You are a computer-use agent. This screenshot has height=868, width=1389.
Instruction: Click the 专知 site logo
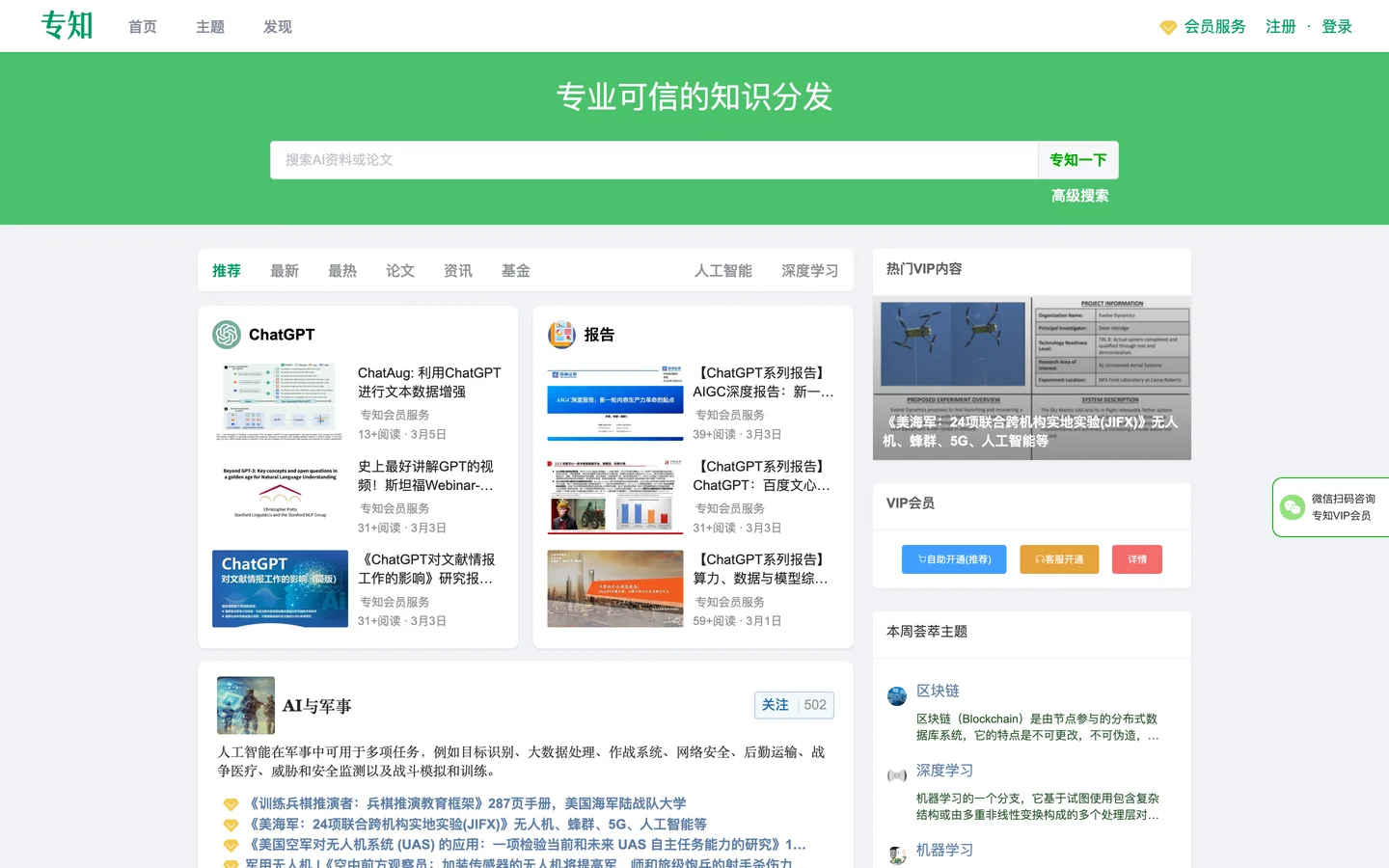68,25
